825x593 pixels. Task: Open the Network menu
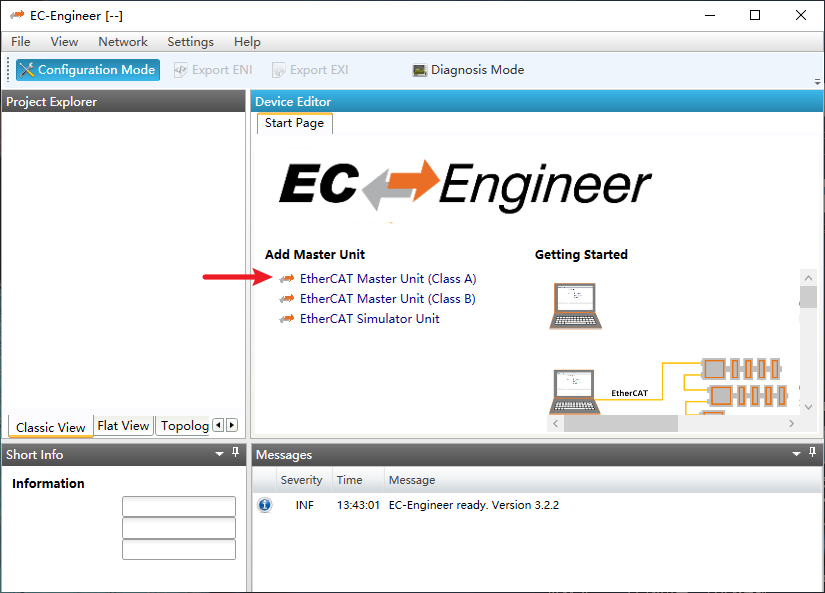click(123, 42)
